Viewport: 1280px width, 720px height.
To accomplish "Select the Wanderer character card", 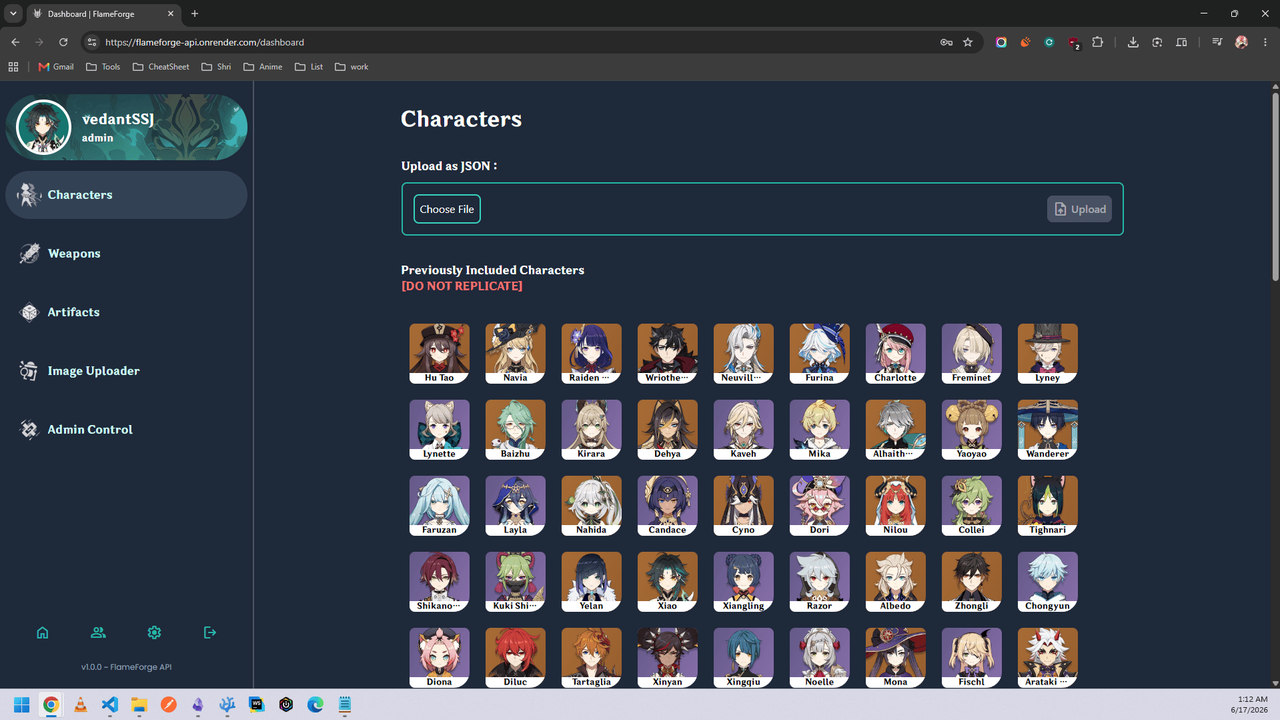I will click(x=1047, y=429).
